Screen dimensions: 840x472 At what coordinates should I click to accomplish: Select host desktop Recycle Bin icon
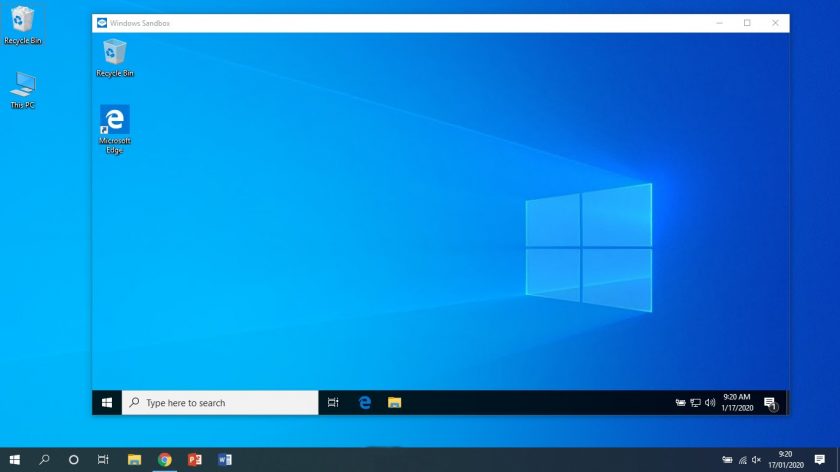tap(22, 25)
